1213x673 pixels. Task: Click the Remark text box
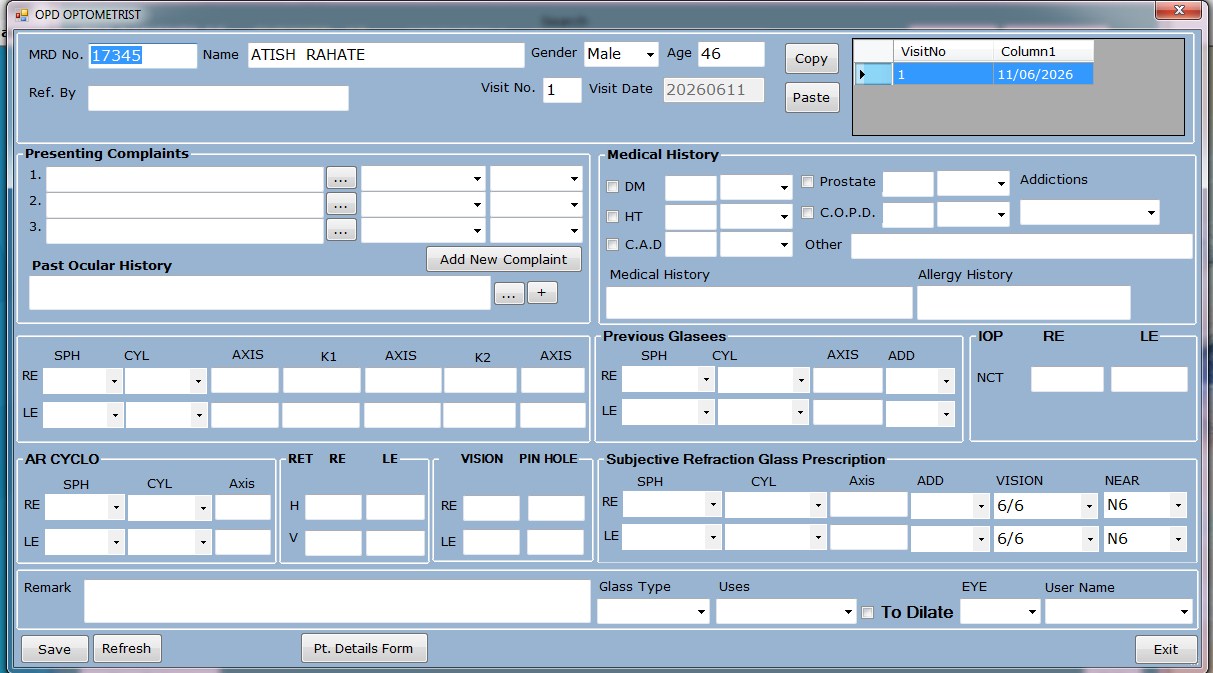point(337,600)
